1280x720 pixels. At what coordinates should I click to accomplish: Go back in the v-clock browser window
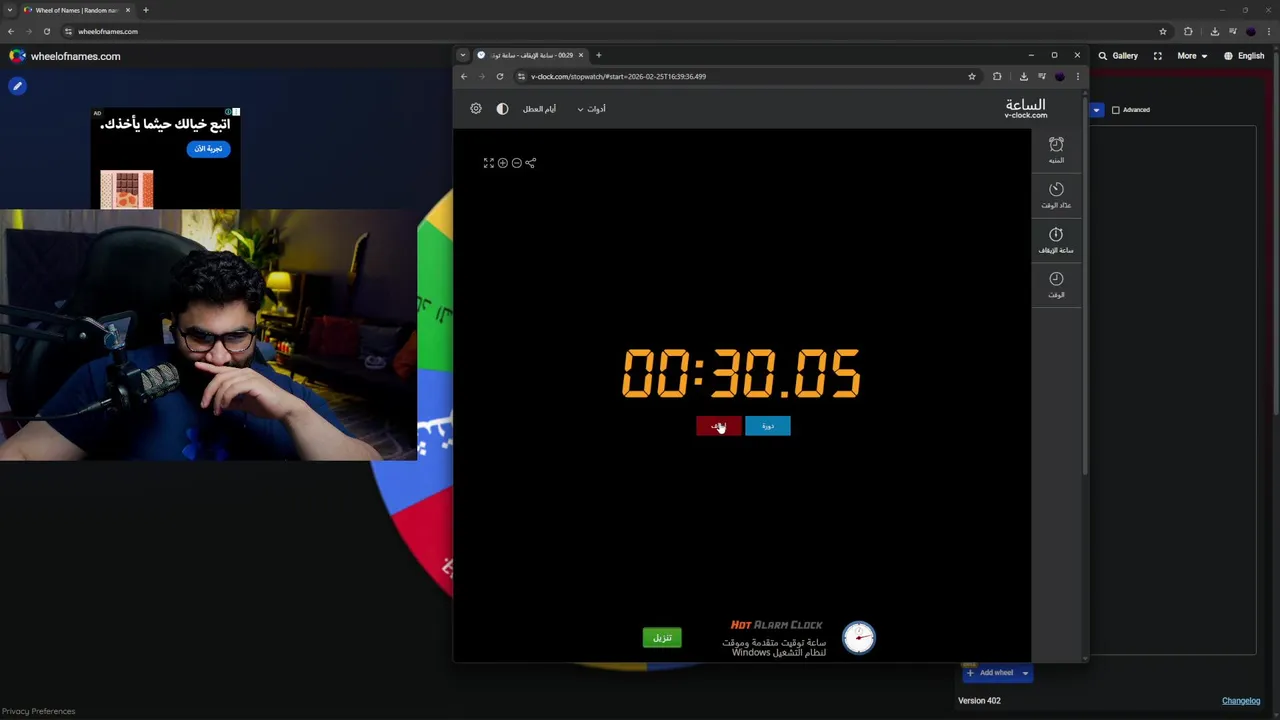point(464,76)
